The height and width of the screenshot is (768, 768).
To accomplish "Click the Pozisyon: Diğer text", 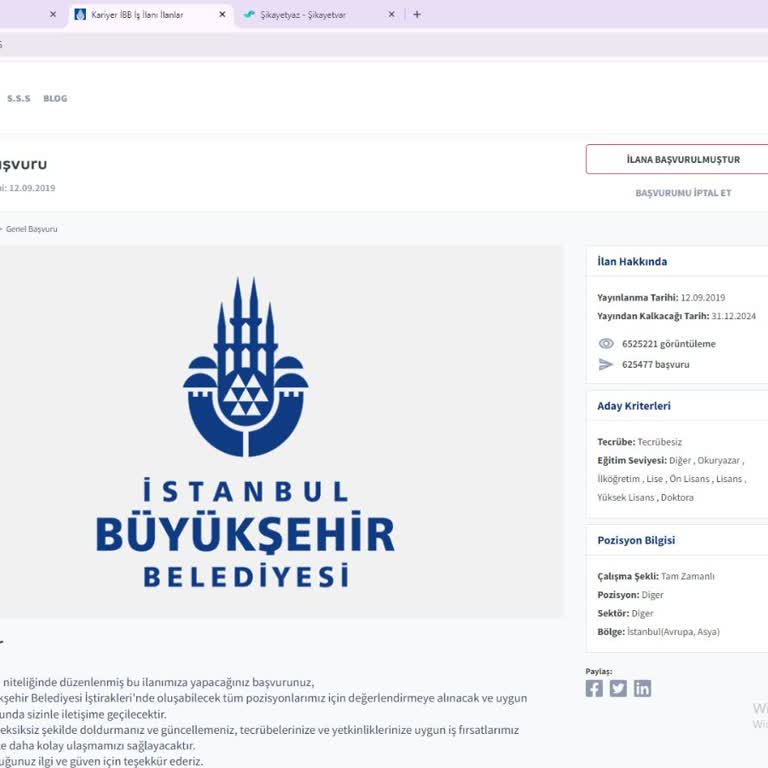I will pos(630,595).
